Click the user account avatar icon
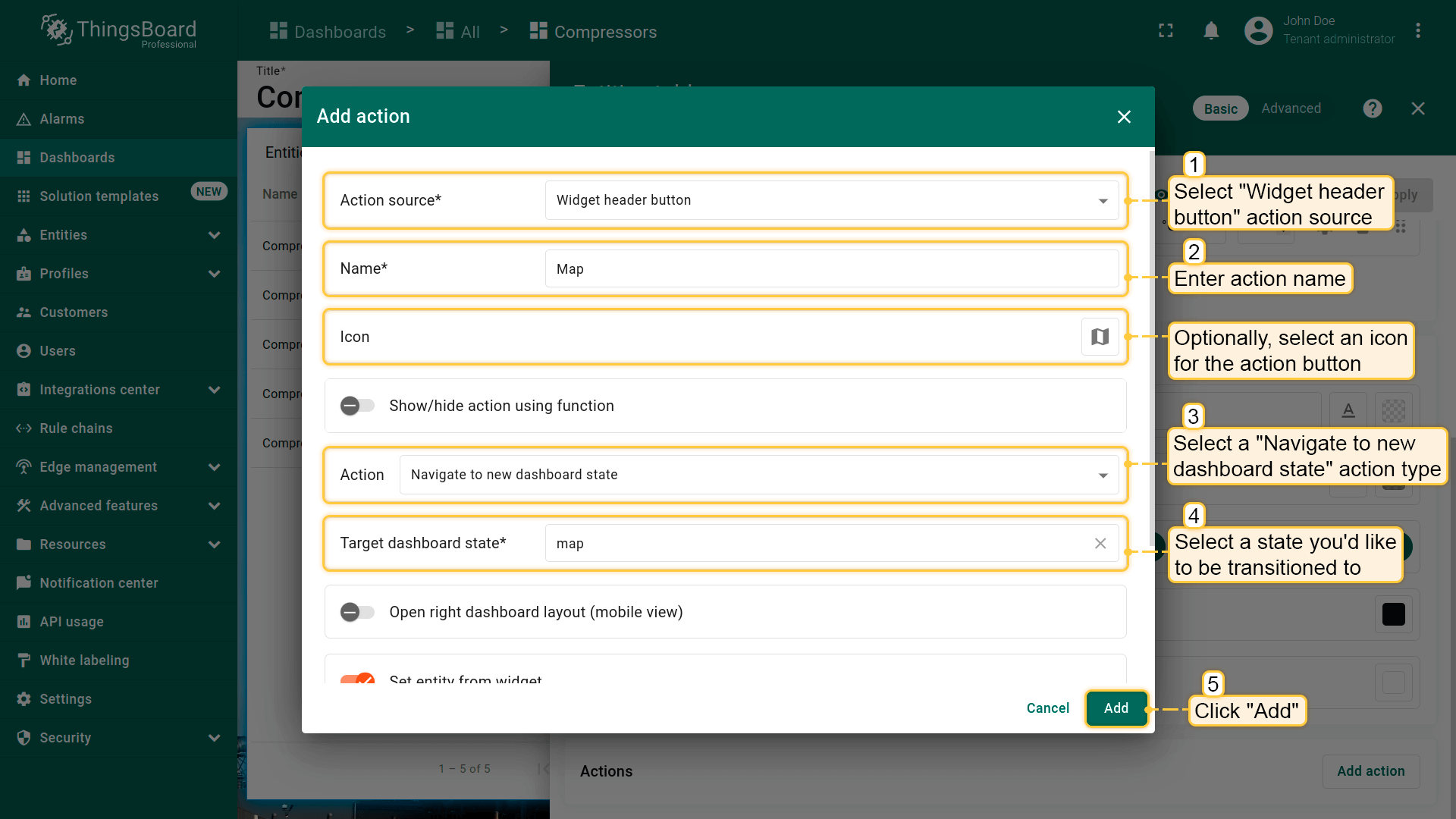This screenshot has width=1456, height=819. 1258,31
